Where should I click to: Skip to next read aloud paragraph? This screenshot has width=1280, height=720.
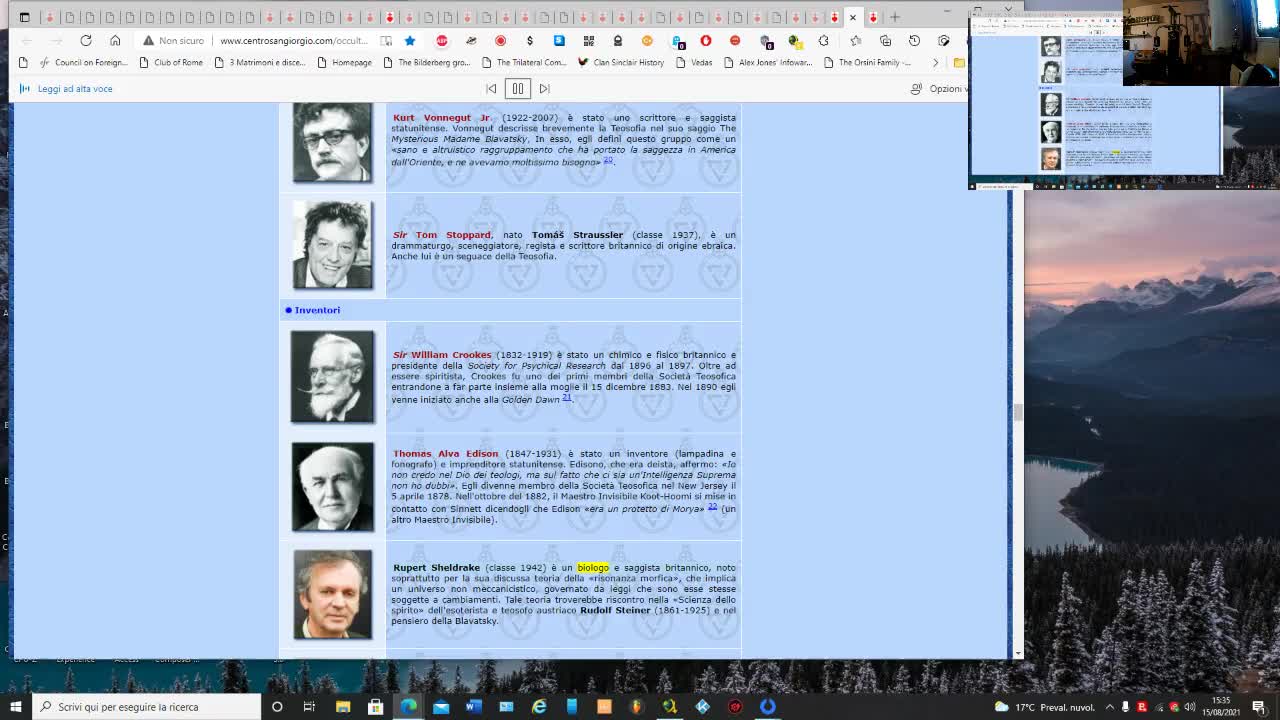(545, 88)
